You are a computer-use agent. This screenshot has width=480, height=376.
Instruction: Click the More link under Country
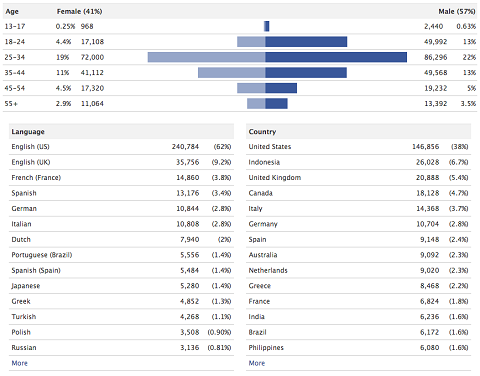tap(257, 363)
